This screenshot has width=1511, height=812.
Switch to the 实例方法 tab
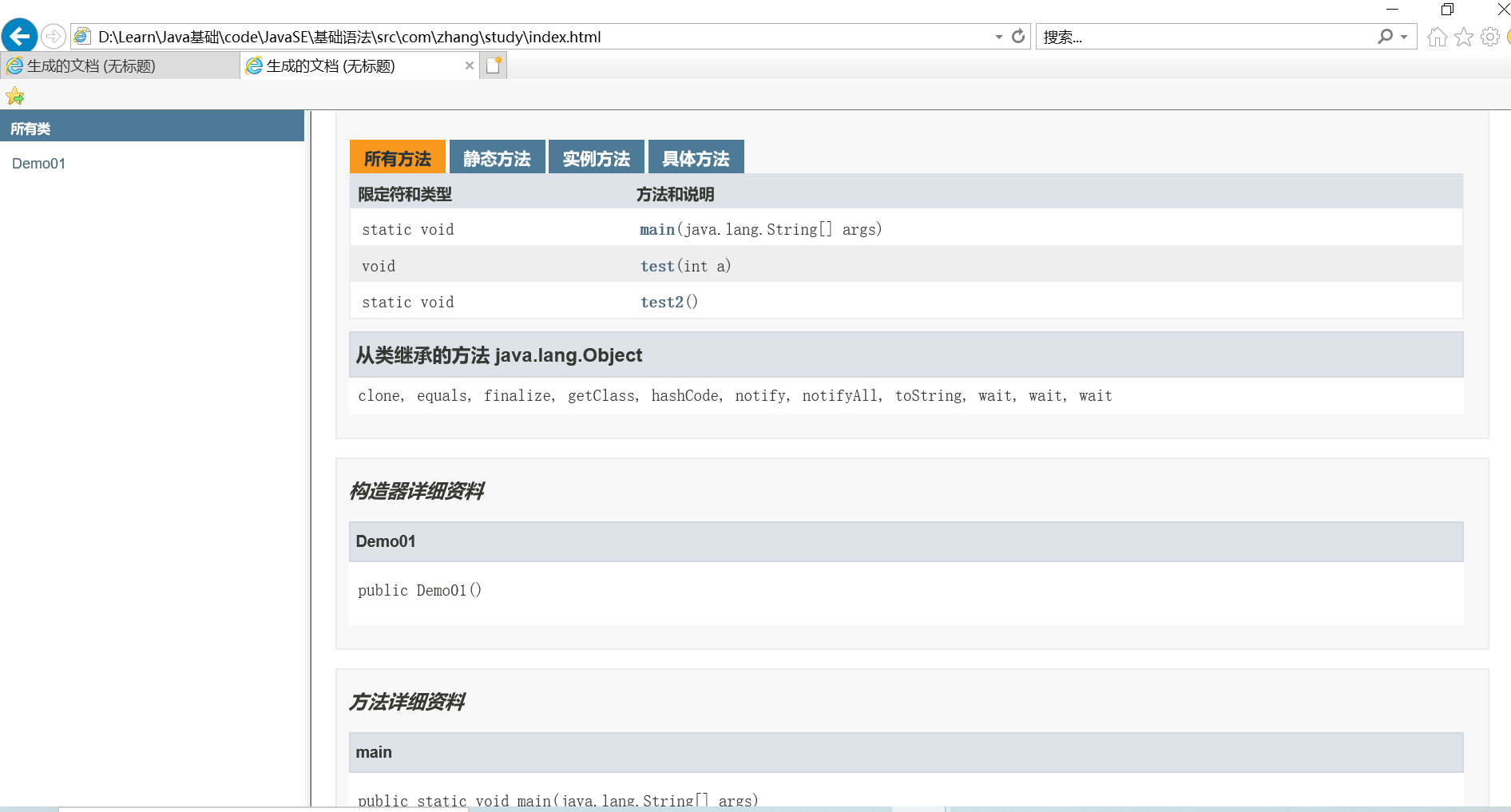pyautogui.click(x=597, y=157)
